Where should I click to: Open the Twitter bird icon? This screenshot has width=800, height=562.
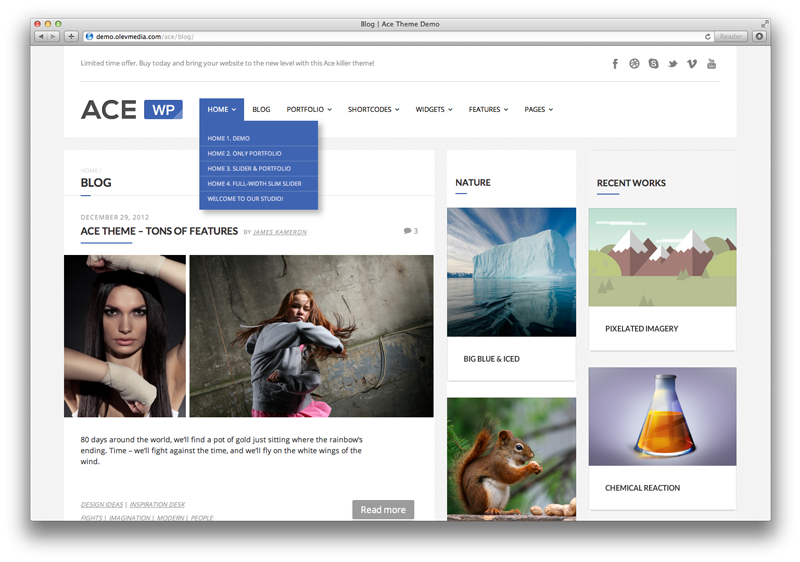pos(672,64)
